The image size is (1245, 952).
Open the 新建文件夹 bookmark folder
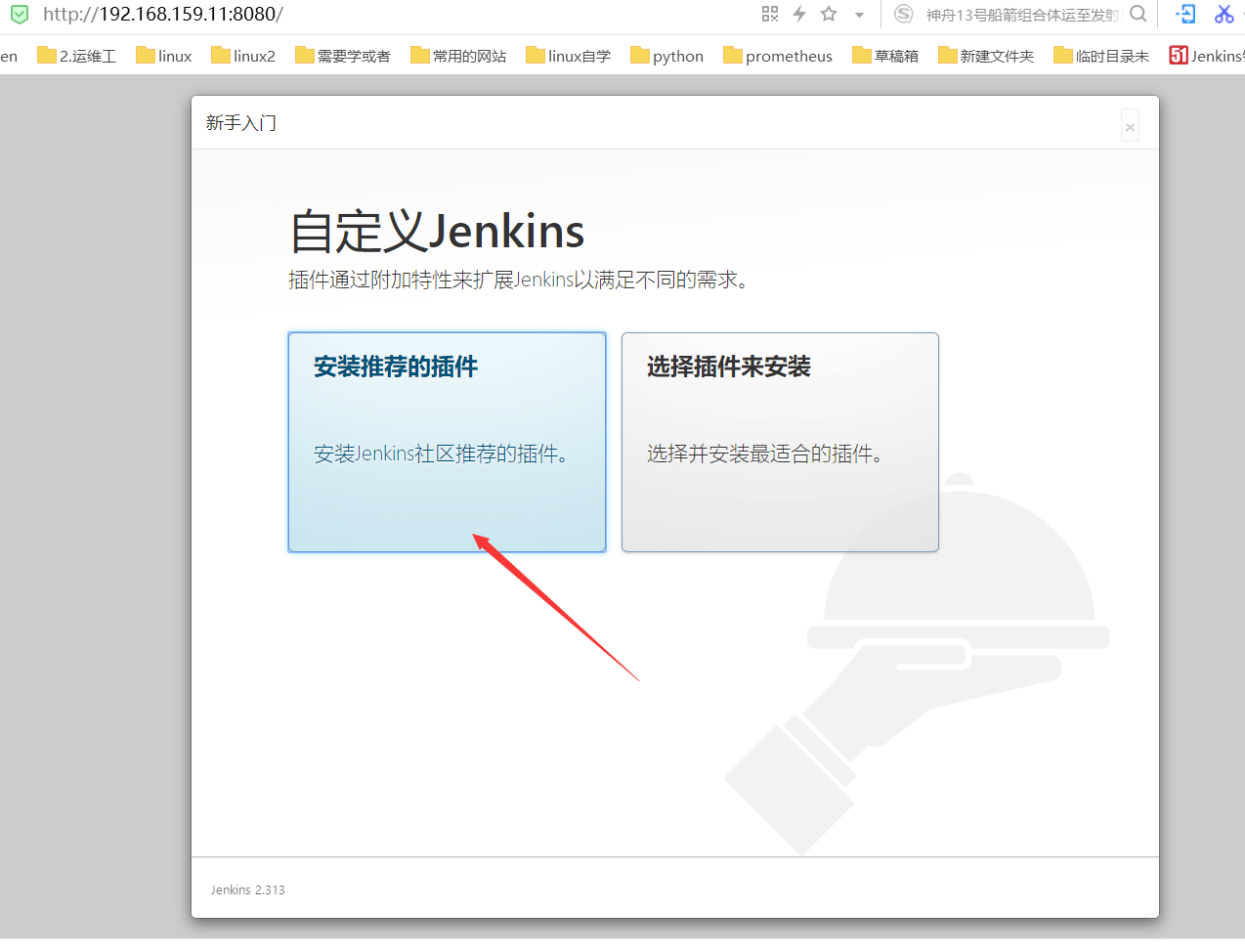[986, 56]
